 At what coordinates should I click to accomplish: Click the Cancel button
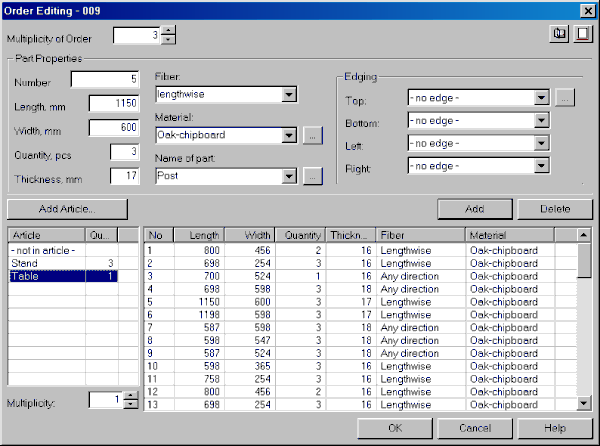point(475,428)
